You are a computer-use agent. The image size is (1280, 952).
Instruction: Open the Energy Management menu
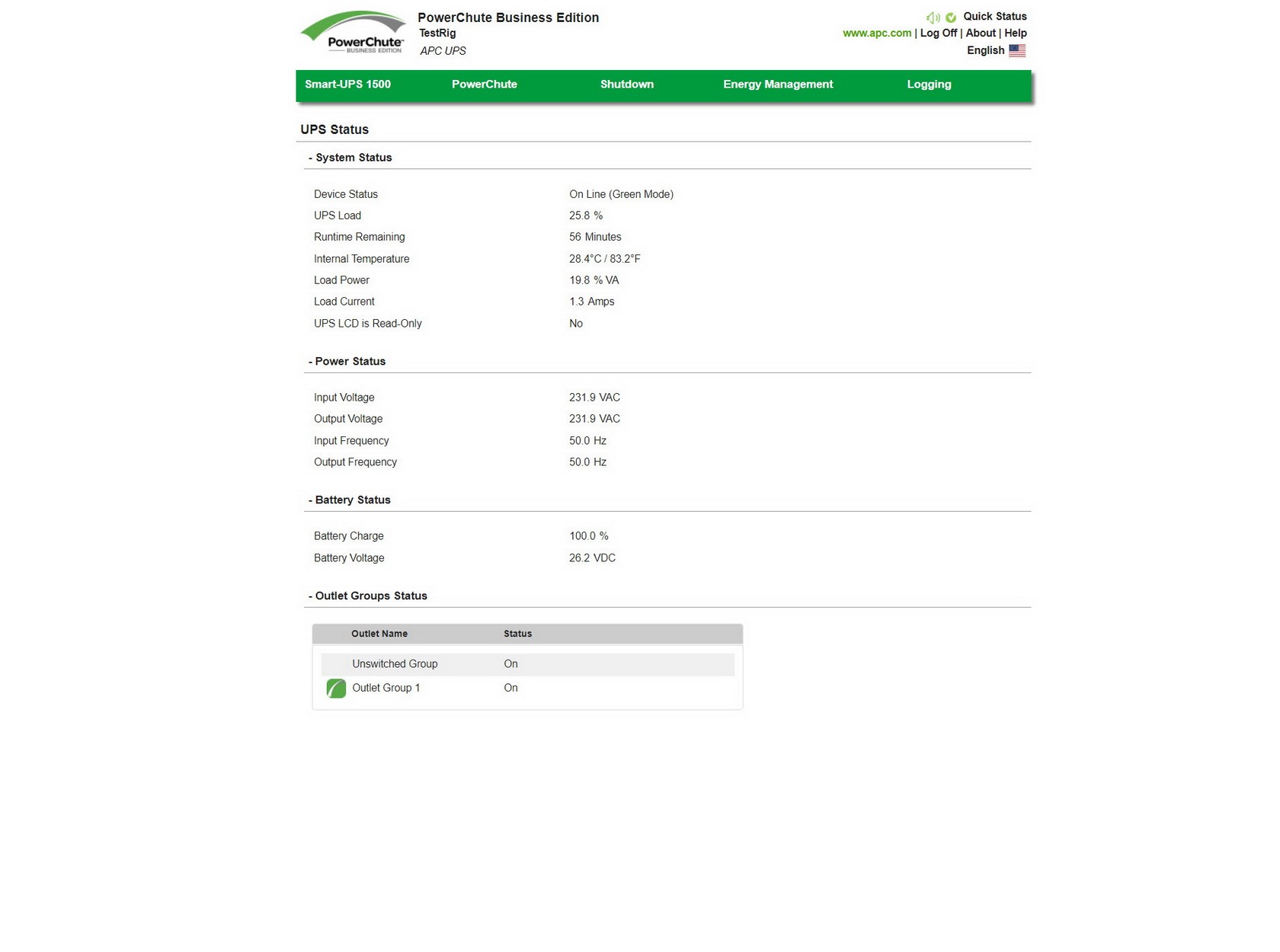(778, 85)
